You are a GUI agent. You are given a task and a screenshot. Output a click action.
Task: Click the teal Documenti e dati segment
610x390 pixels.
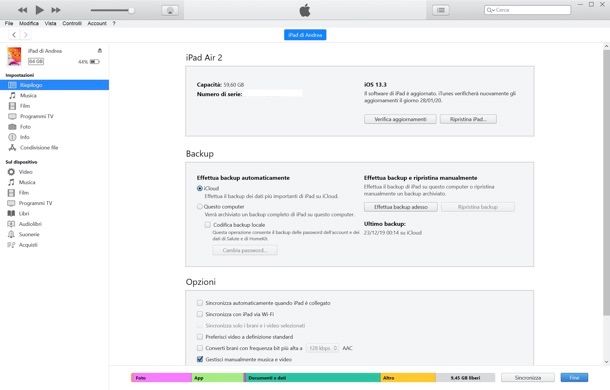coord(312,378)
